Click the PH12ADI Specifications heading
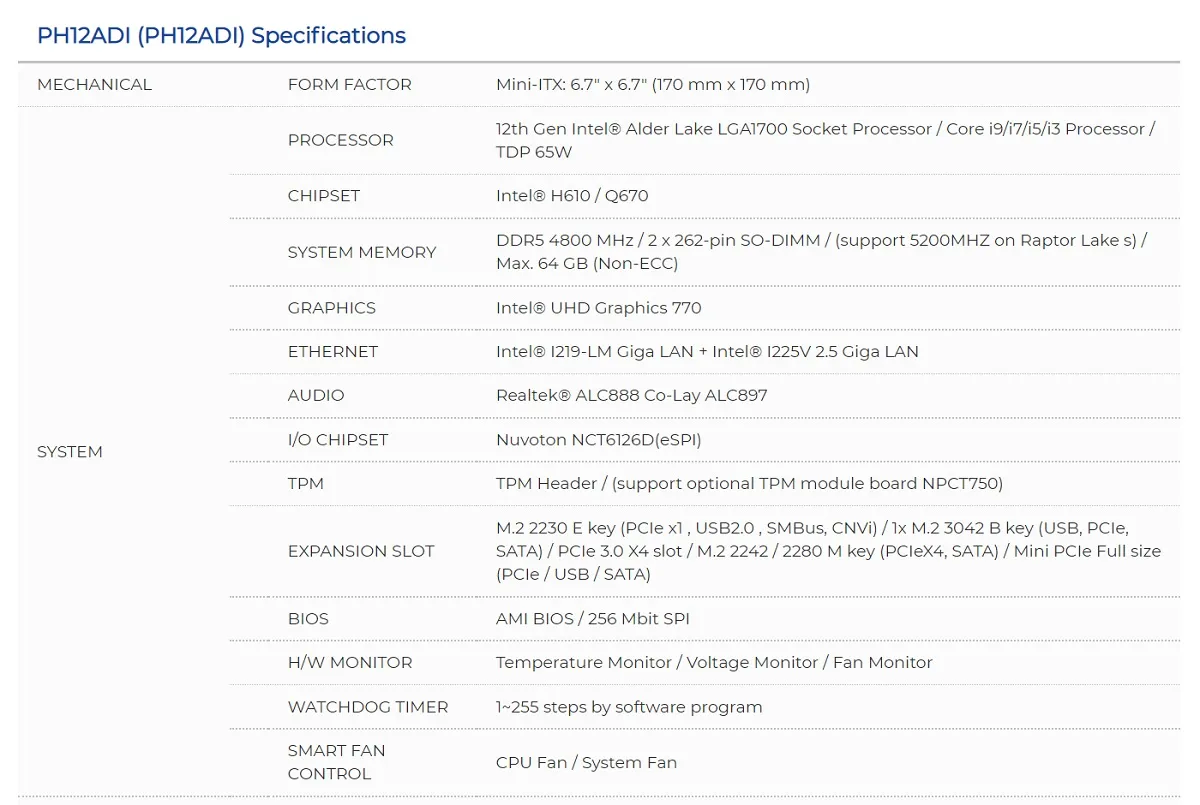Viewport: 1200px width, 805px height. [x=221, y=36]
